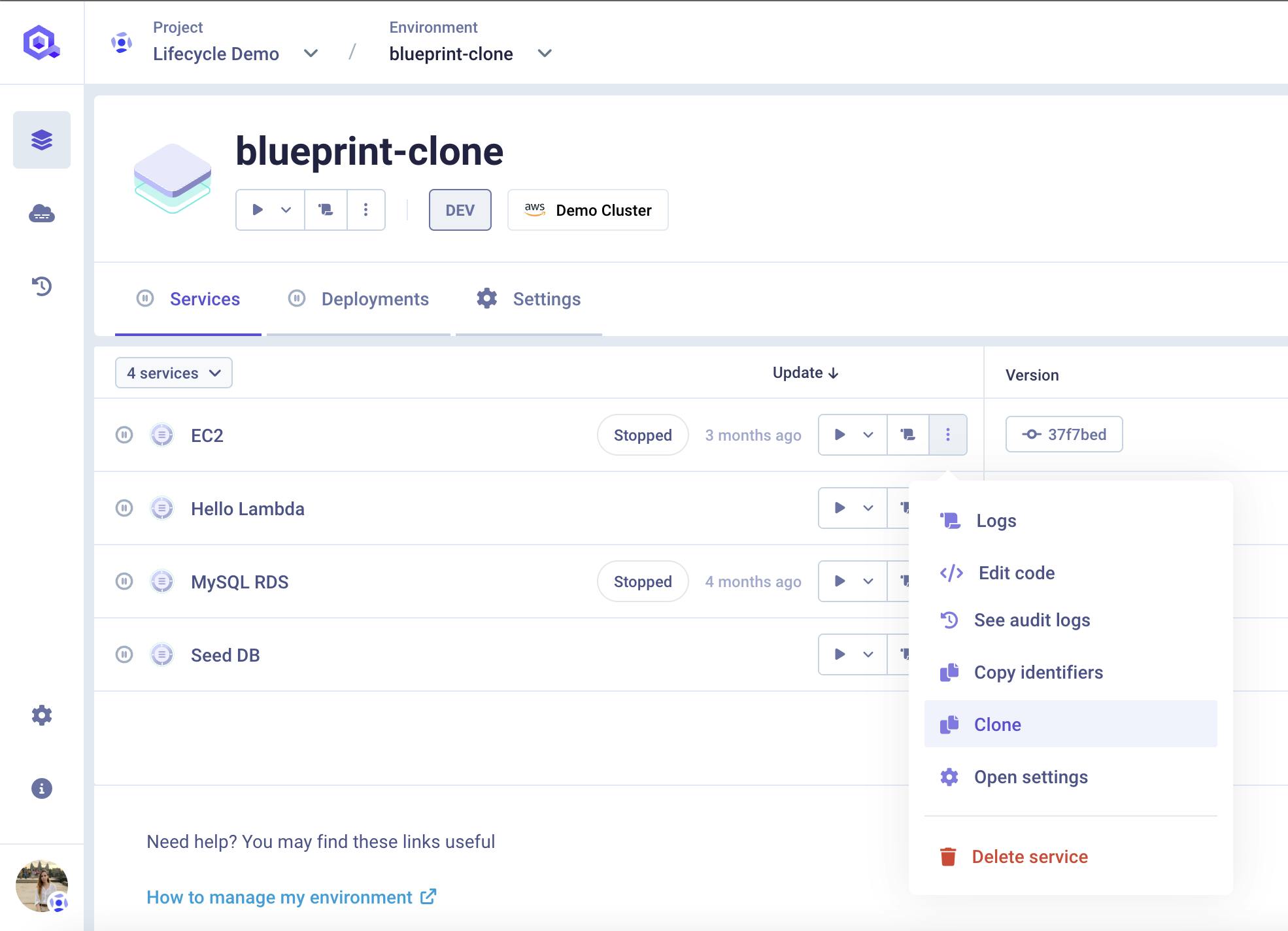The height and width of the screenshot is (931, 1288).
Task: Select Delete service from context menu
Action: point(1029,856)
